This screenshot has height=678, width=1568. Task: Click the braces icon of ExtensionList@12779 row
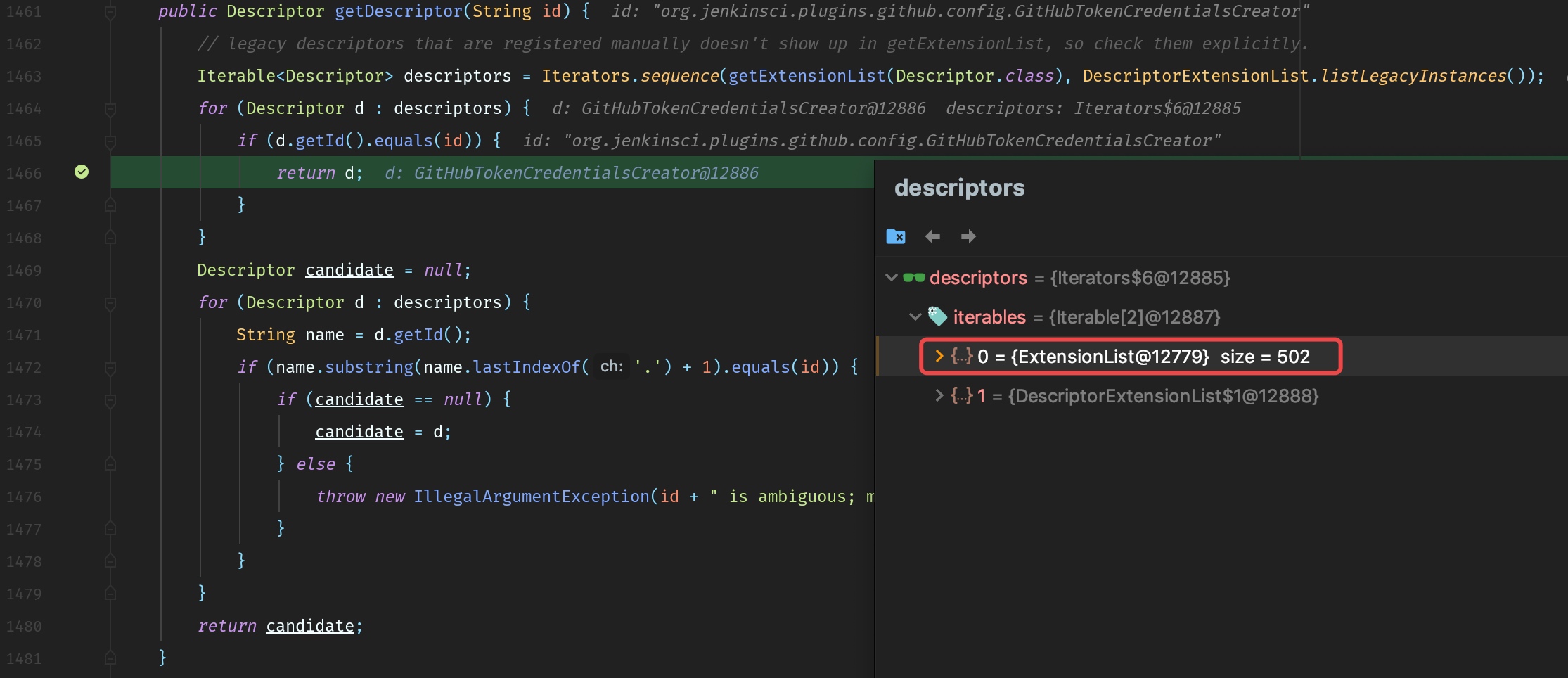click(961, 356)
